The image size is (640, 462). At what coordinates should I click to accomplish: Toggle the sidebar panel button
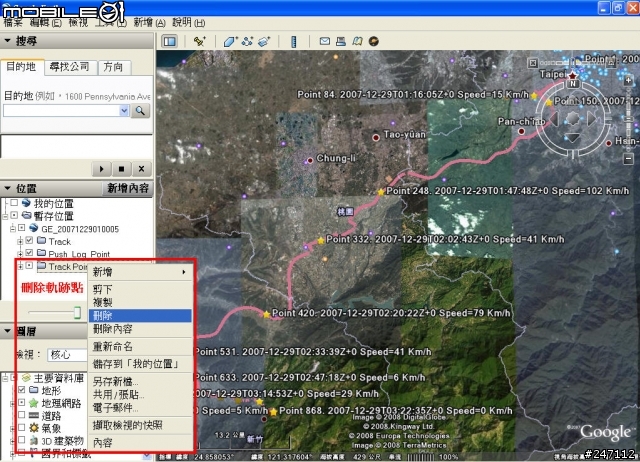tap(169, 41)
